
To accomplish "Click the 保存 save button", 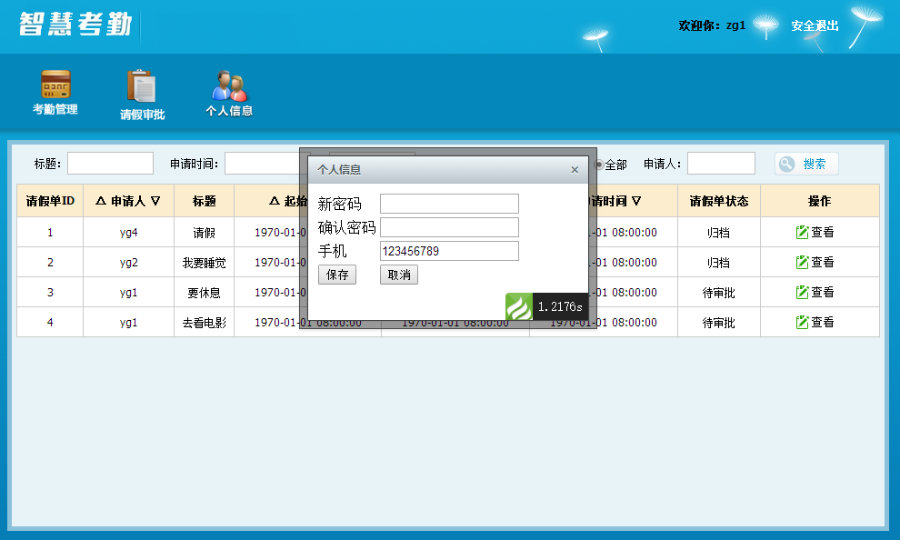I will click(x=337, y=275).
